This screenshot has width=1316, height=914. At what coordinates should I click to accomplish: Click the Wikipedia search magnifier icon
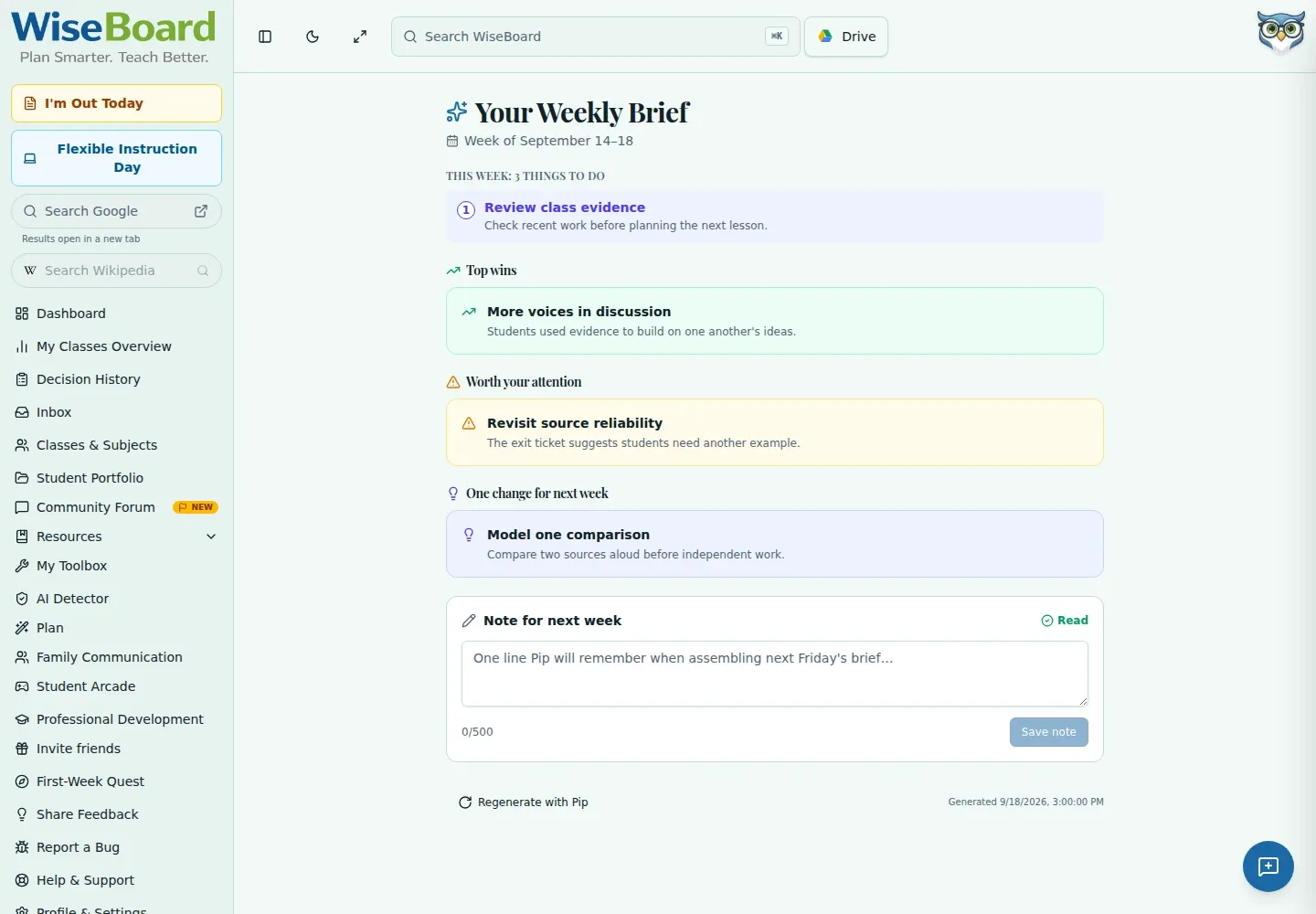pos(203,271)
